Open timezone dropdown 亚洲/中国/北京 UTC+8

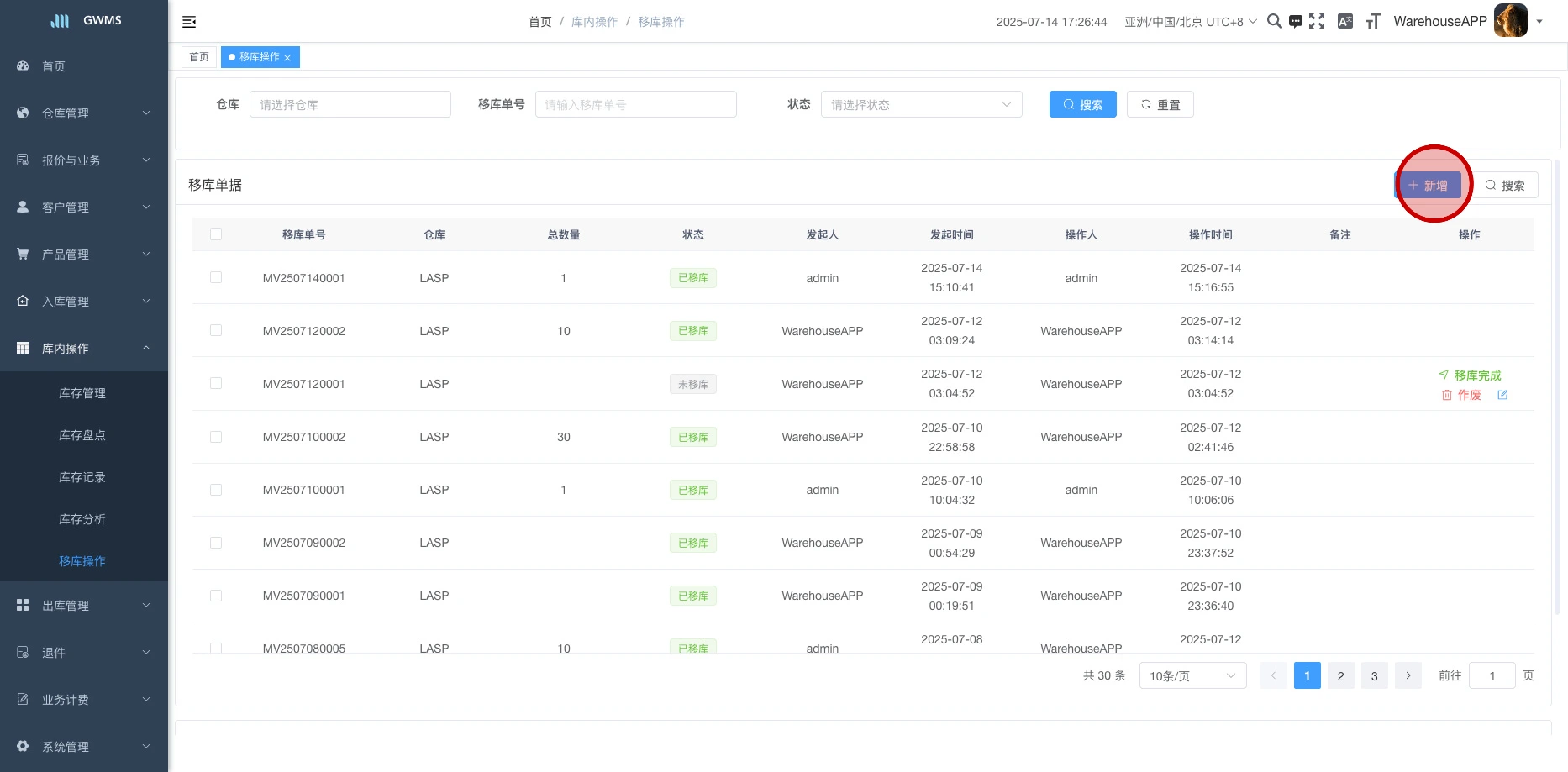coord(1190,22)
